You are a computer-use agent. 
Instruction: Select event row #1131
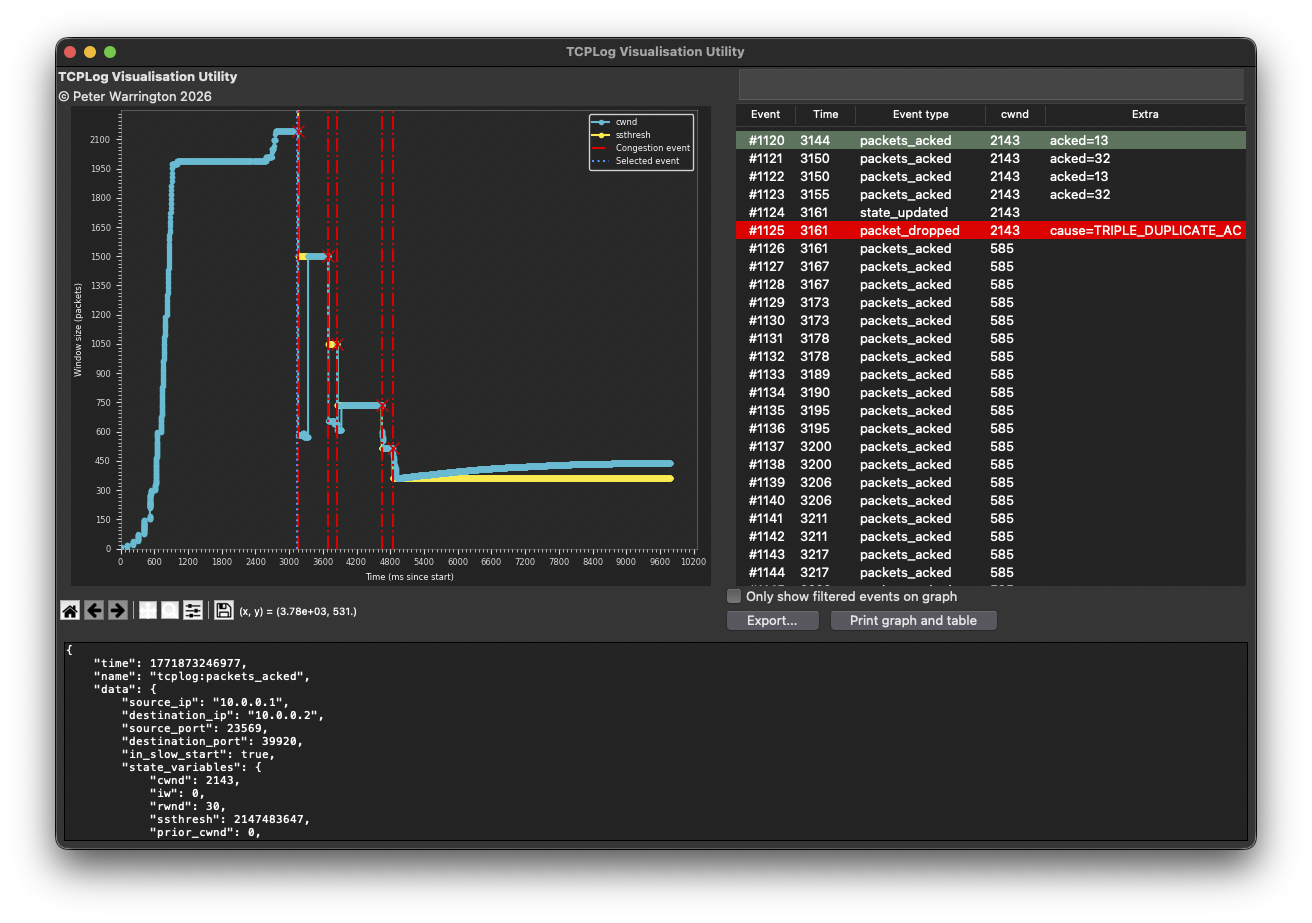click(991, 339)
